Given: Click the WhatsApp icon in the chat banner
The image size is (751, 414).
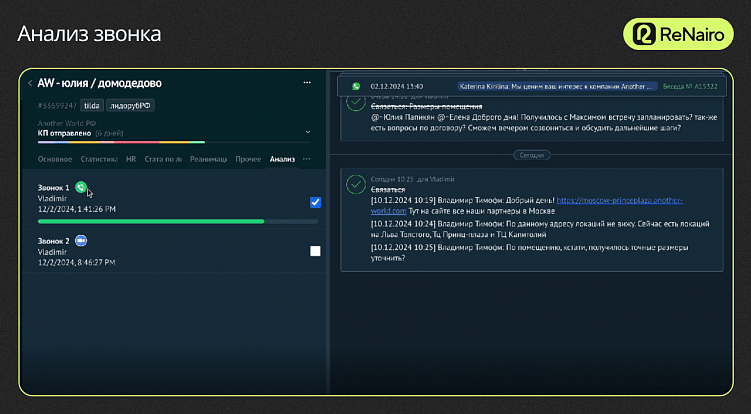Looking at the screenshot, I should [x=356, y=86].
